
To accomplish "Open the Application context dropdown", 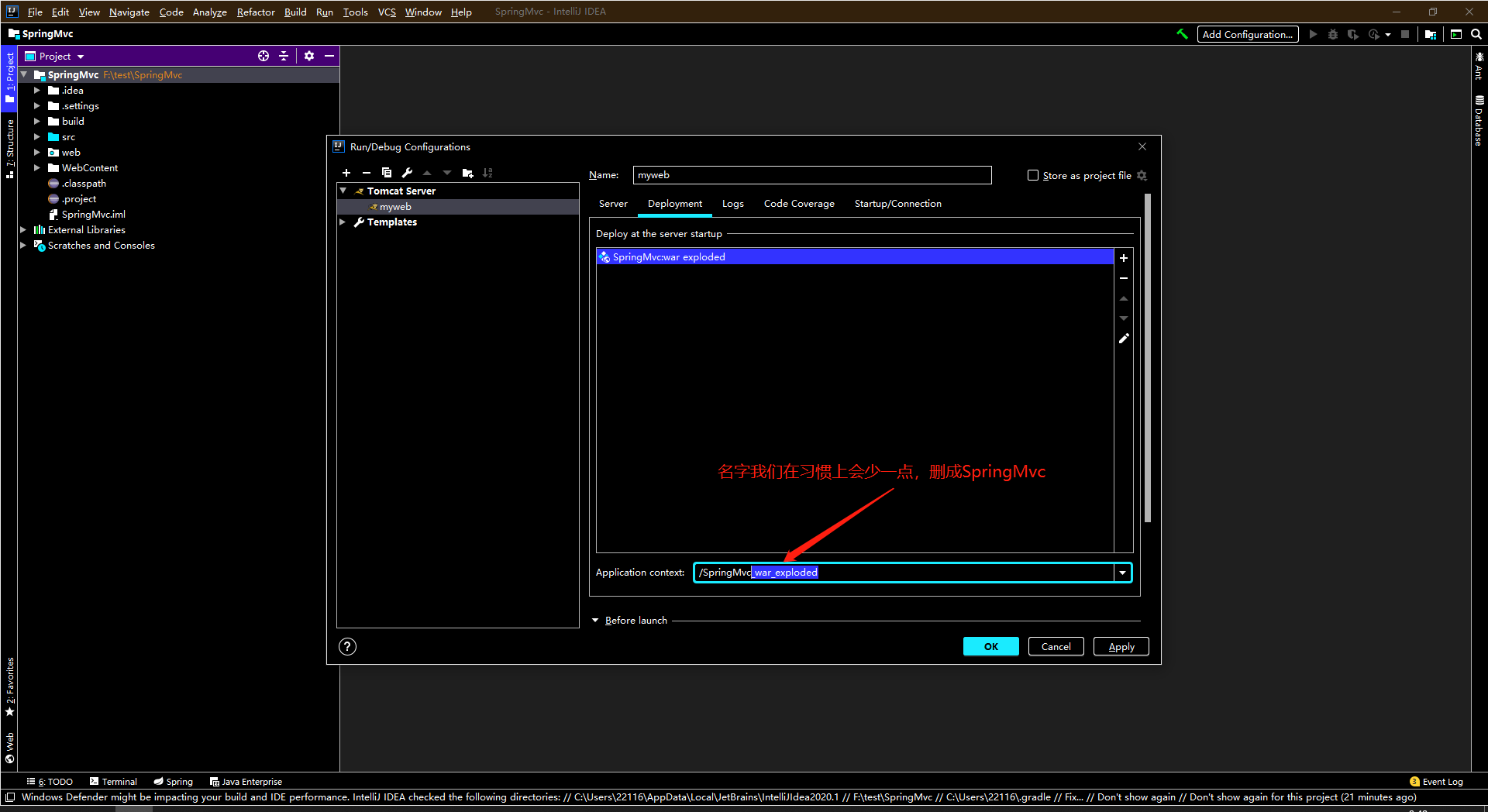I will (1122, 573).
